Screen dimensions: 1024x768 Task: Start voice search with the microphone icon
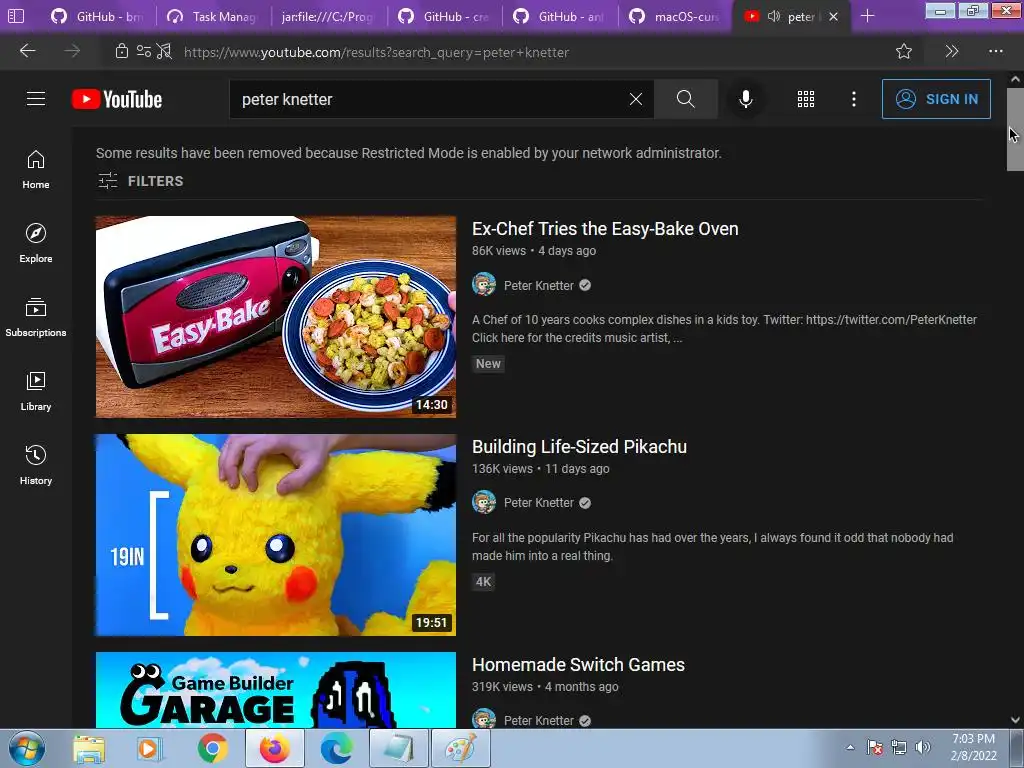pos(746,99)
